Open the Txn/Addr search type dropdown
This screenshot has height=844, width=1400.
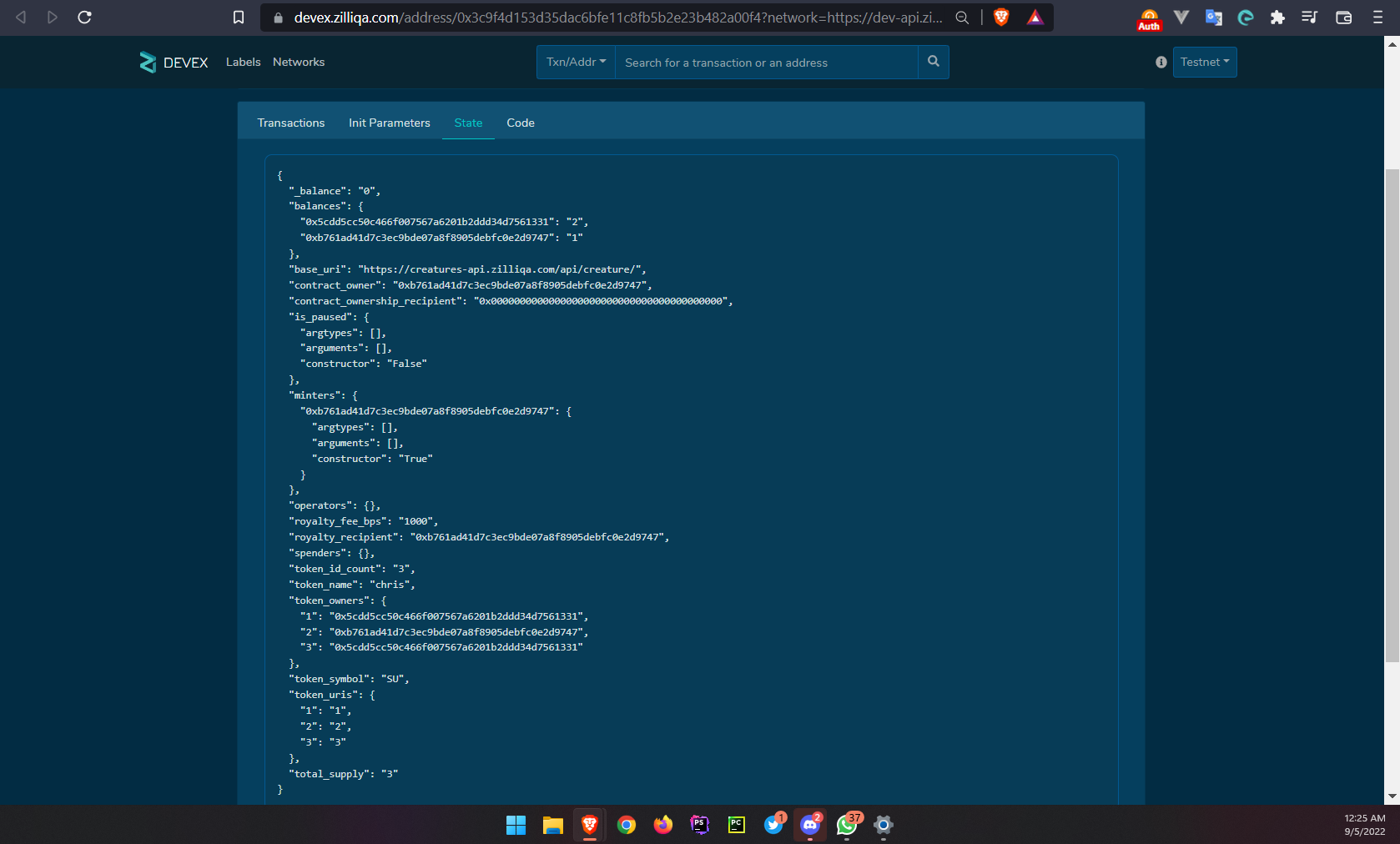pos(576,63)
